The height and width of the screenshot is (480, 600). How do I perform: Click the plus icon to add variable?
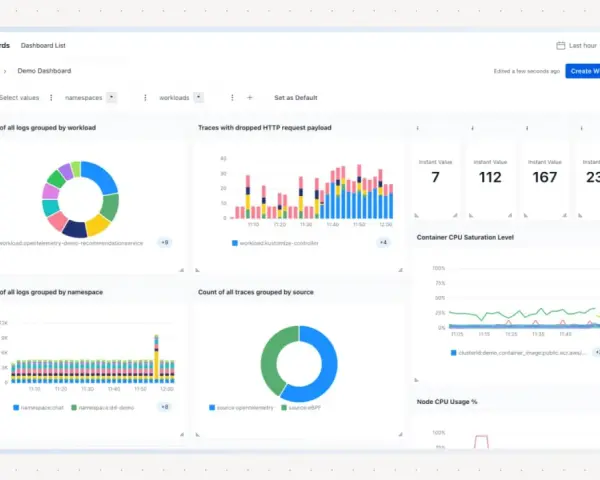(x=250, y=98)
